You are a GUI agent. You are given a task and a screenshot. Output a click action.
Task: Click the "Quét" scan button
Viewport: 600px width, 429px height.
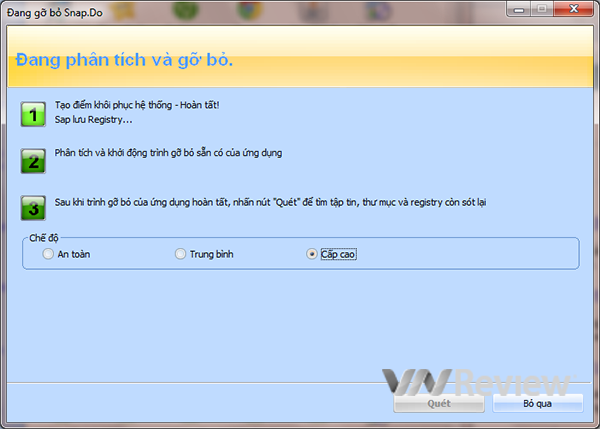439,403
